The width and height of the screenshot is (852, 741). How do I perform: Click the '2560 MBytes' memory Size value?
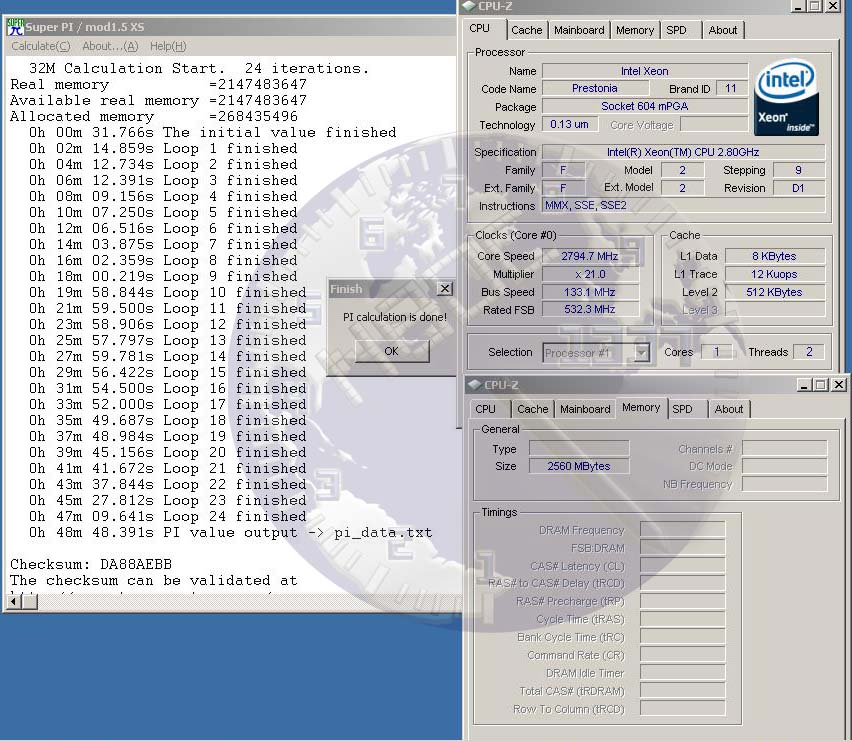579,466
